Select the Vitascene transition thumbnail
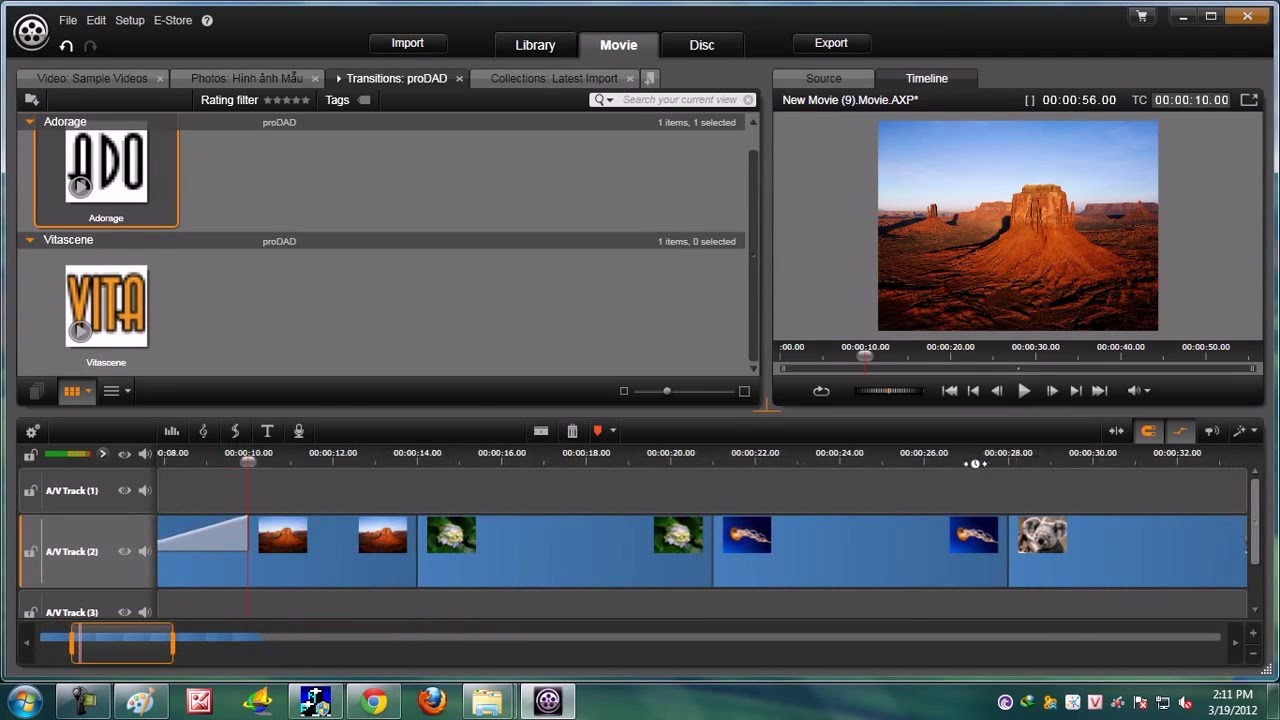 tap(106, 306)
